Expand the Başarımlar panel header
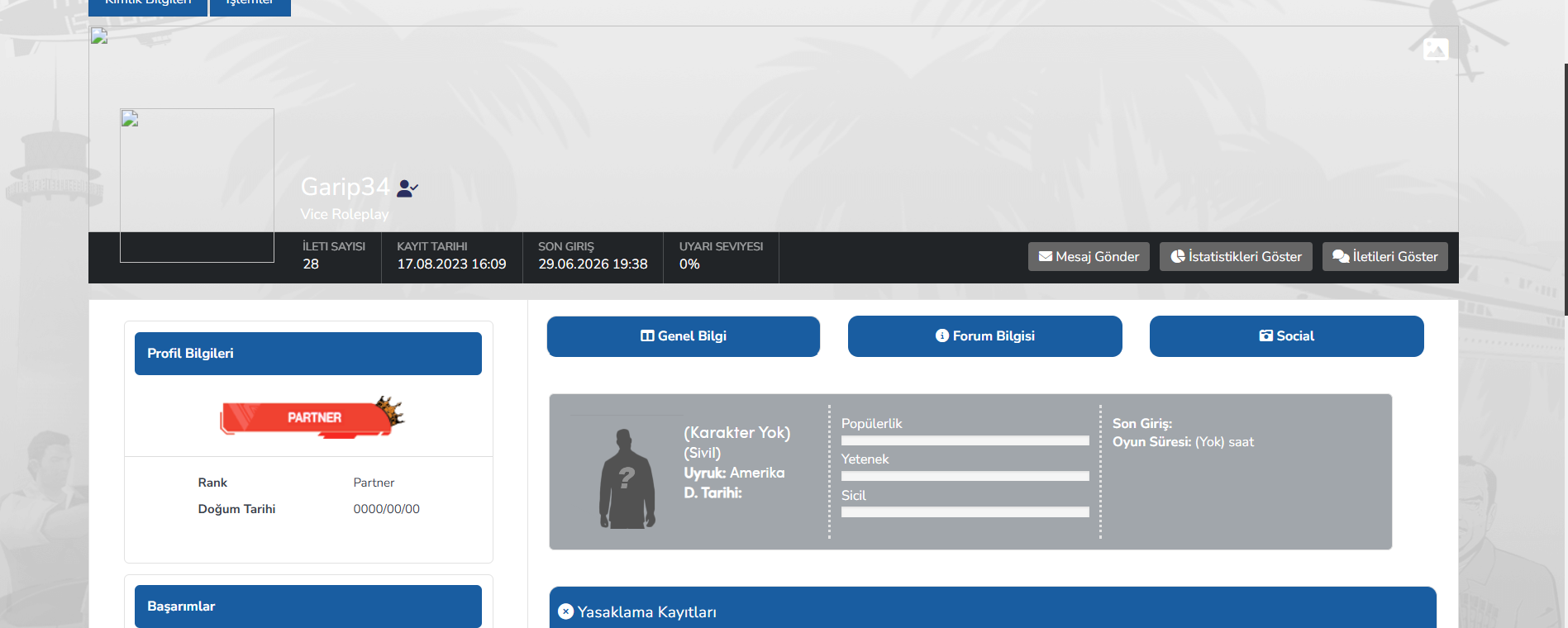Image resolution: width=1568 pixels, height=628 pixels. tap(308, 607)
